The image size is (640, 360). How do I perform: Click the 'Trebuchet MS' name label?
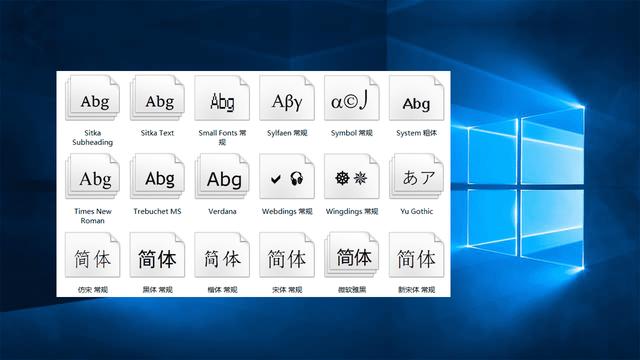158,211
